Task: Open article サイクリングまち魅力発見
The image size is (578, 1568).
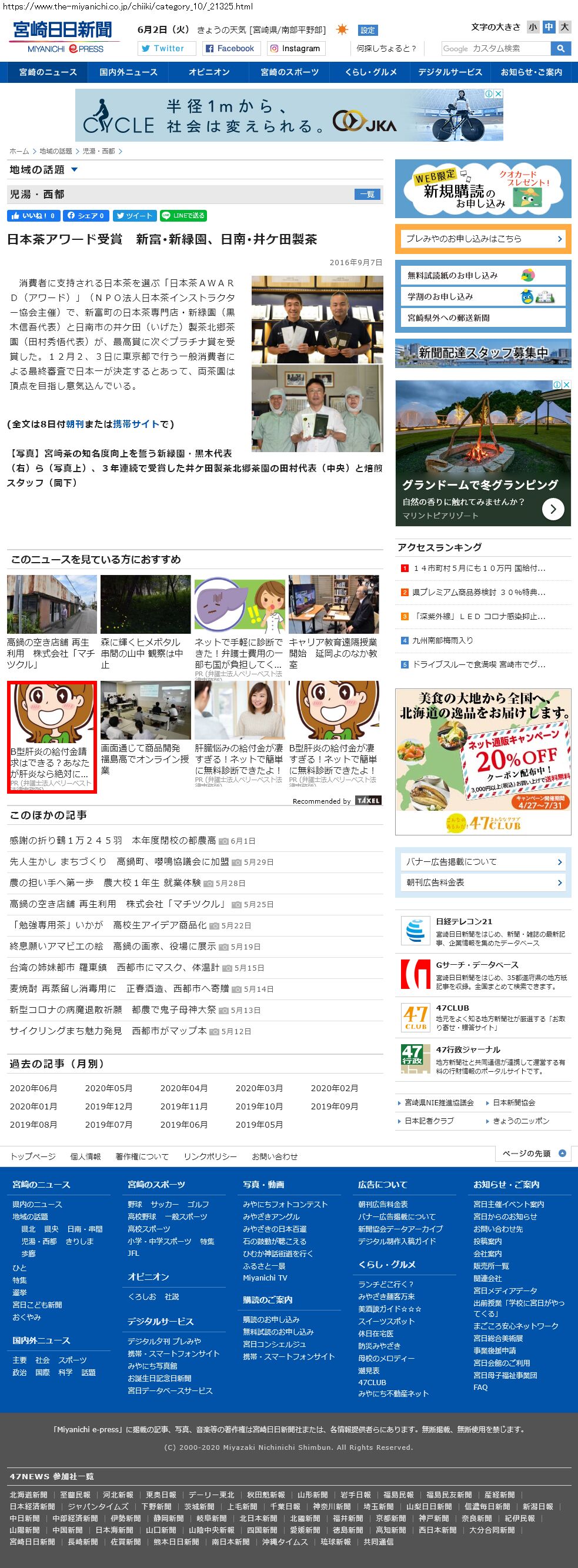Action: pos(108,1031)
